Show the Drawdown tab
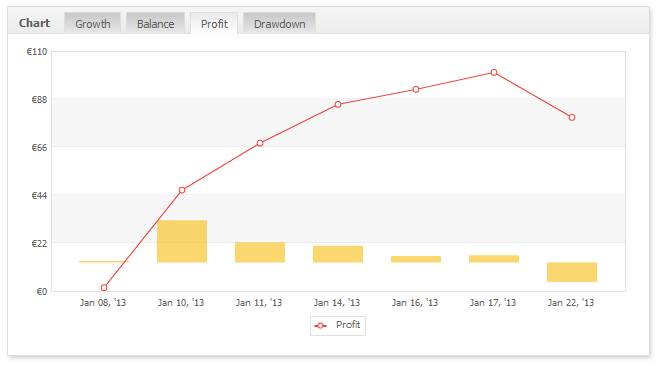The height and width of the screenshot is (365, 660). (279, 23)
